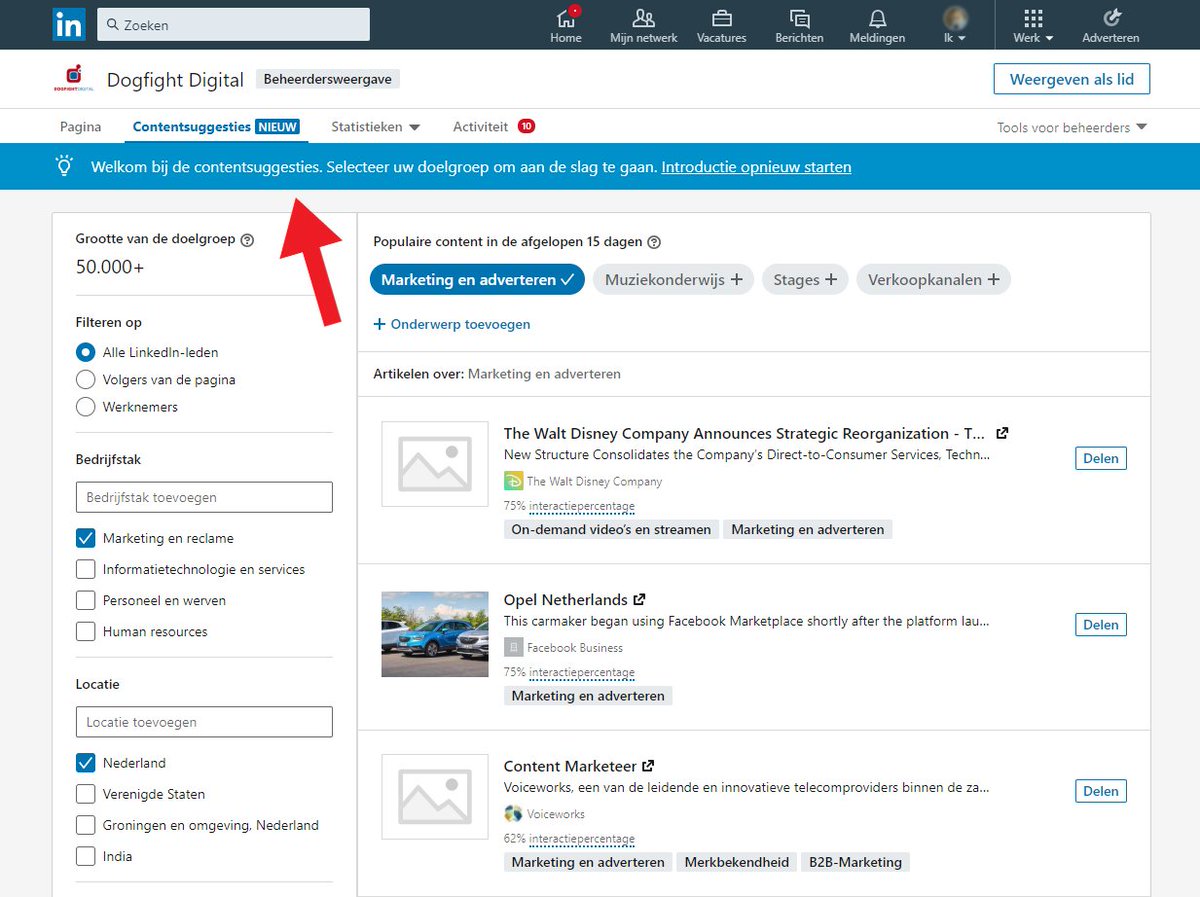Click the LinkedIn logo
Screen dimensions: 1200x897
click(69, 24)
